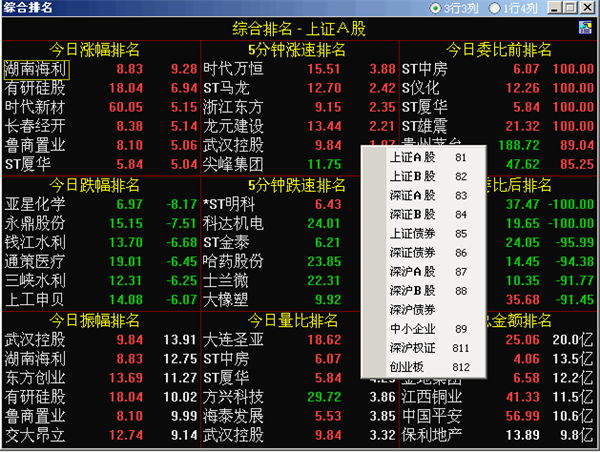
Task: Choose 创业板 from the popup menu
Action: click(424, 367)
